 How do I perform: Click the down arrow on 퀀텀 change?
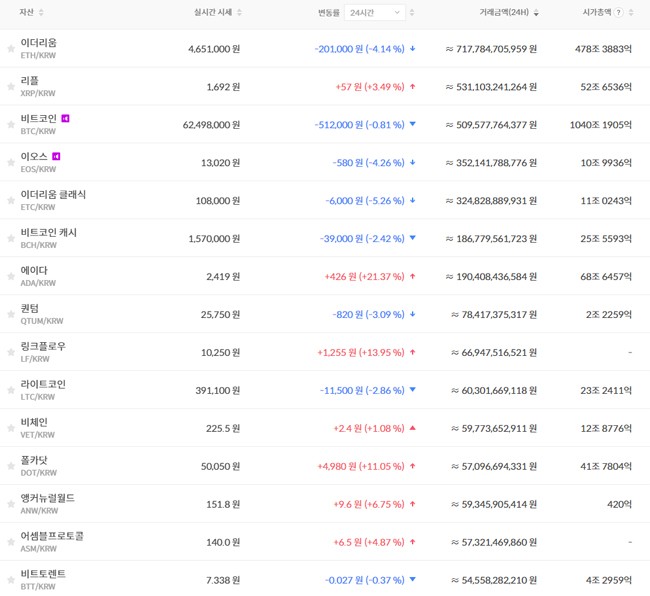[412, 314]
